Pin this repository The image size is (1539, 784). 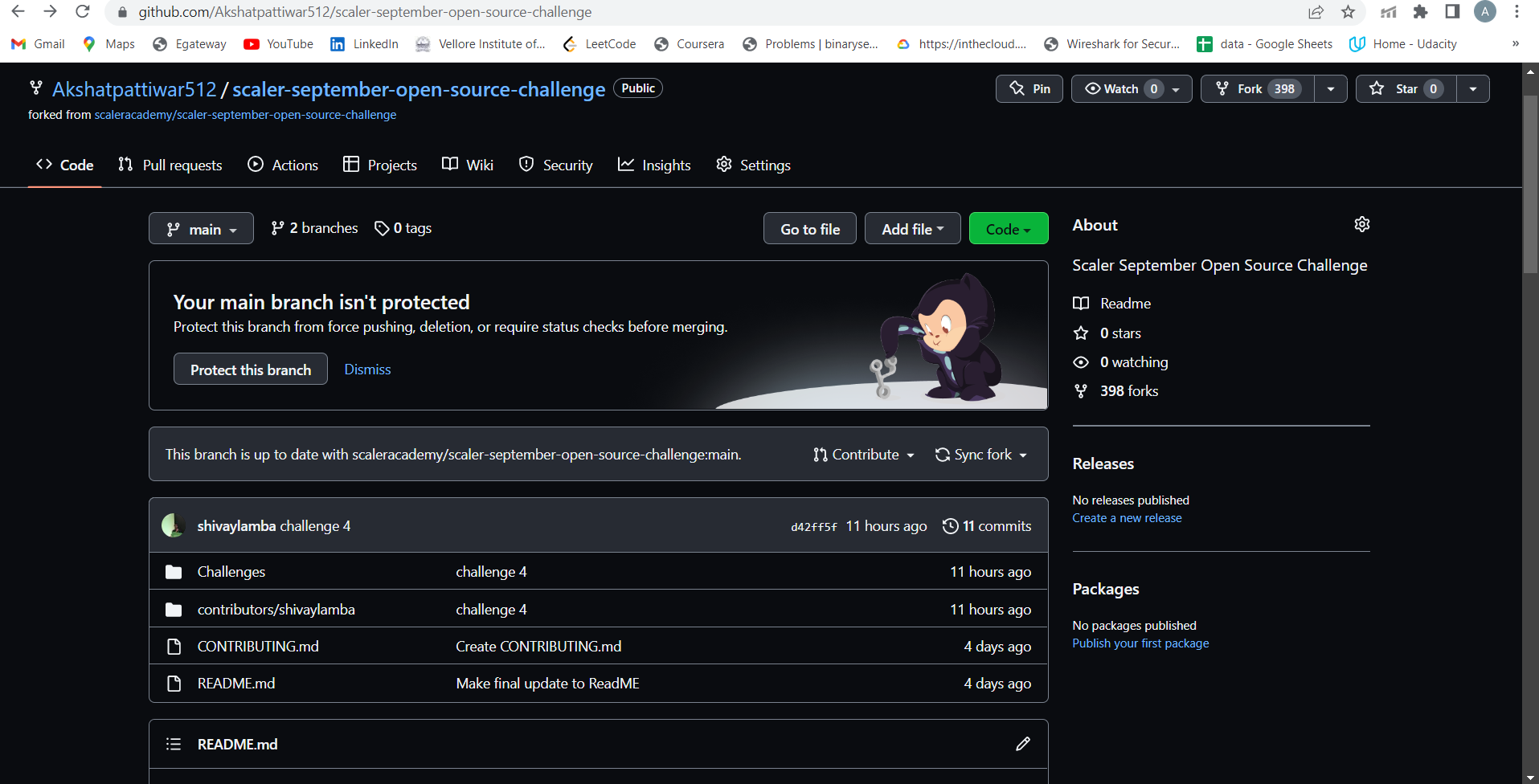(x=1029, y=88)
